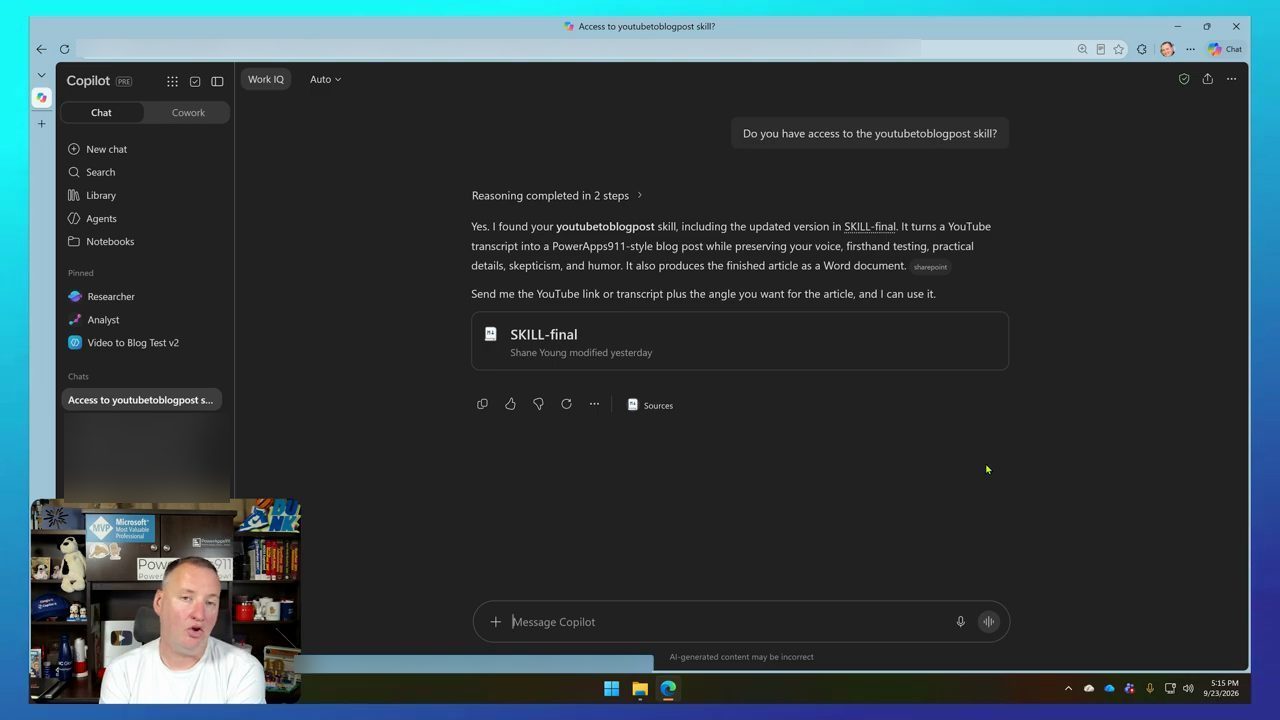Open more options below the response
This screenshot has width=1280, height=720.
594,404
